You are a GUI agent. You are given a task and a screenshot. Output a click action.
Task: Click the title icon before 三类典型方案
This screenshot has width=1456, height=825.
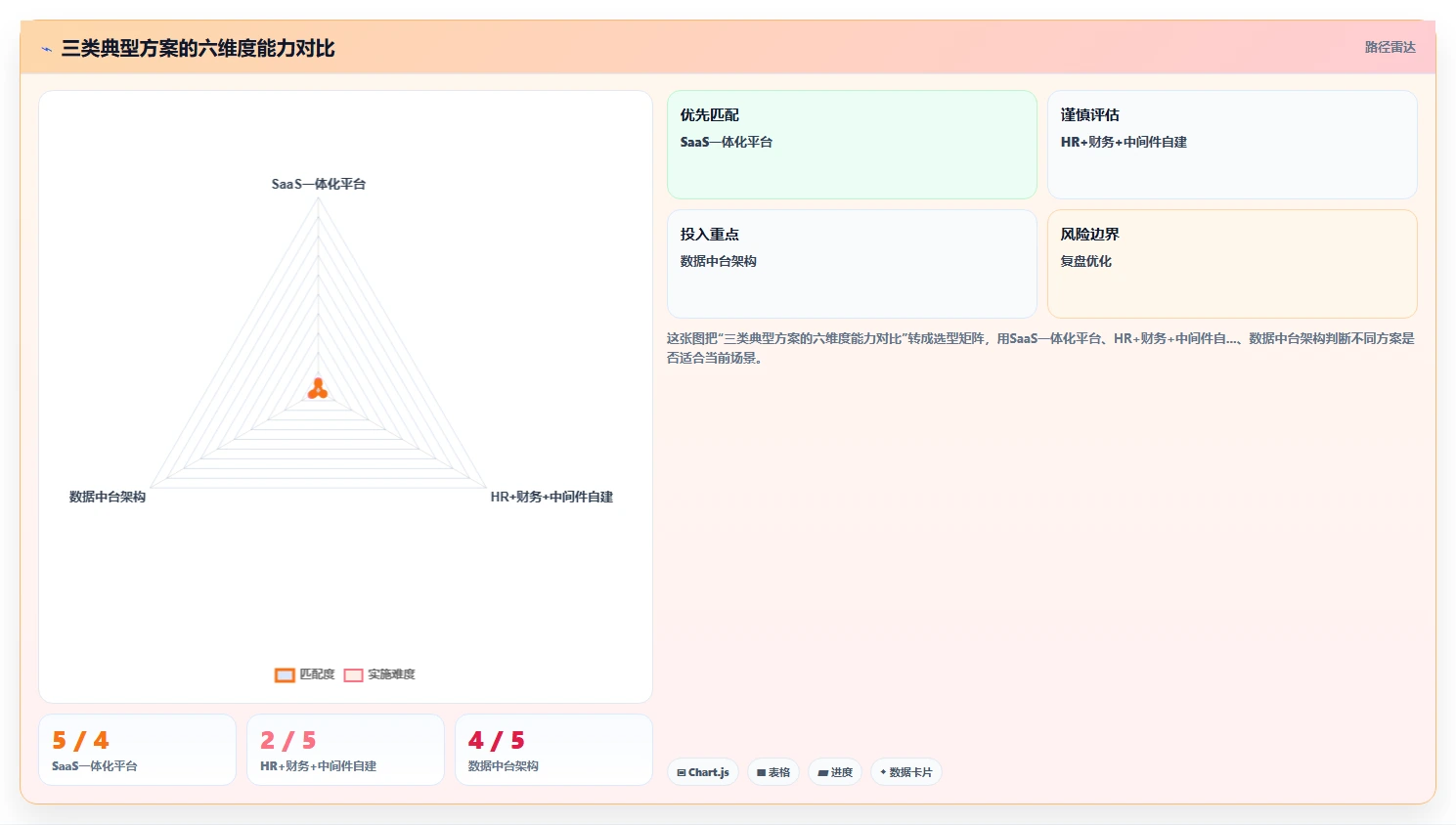[x=46, y=49]
